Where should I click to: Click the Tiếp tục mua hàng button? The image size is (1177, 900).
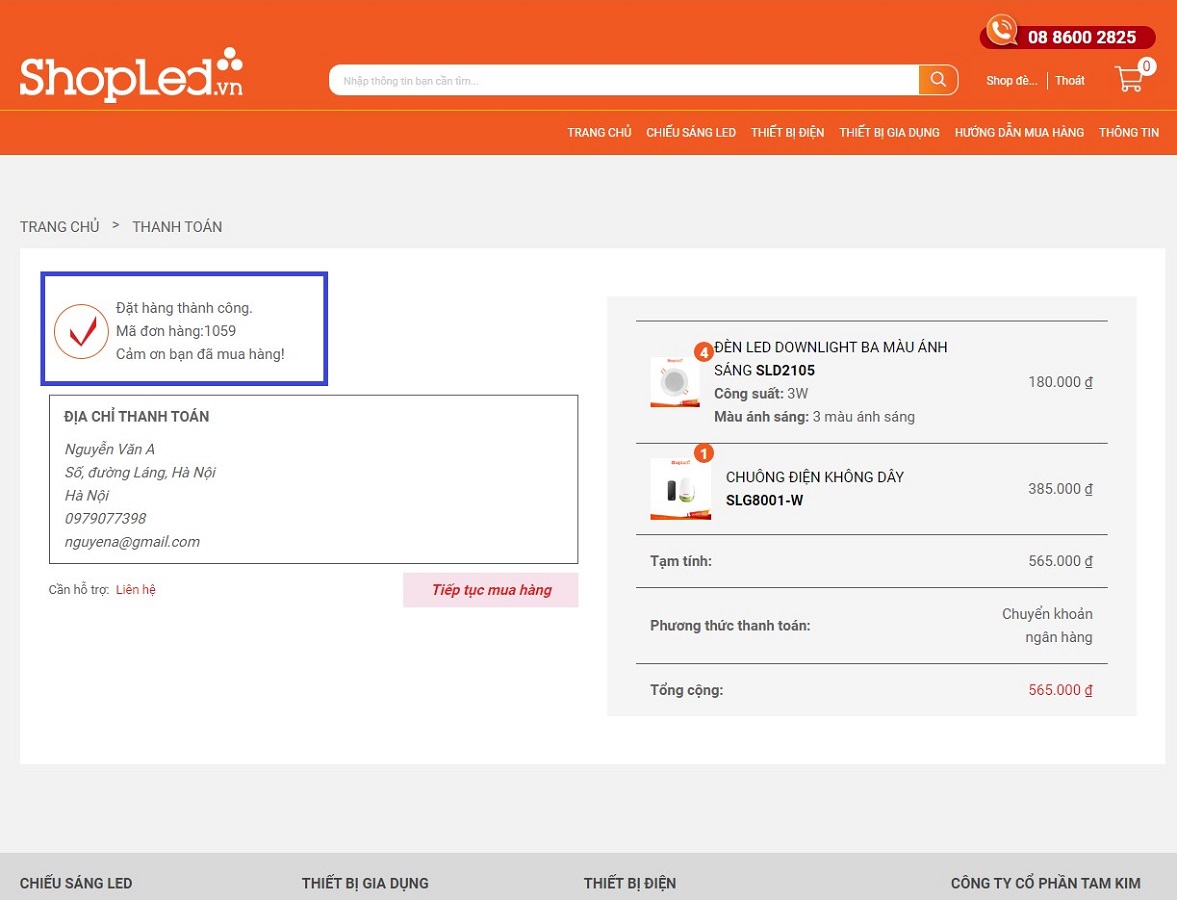490,590
